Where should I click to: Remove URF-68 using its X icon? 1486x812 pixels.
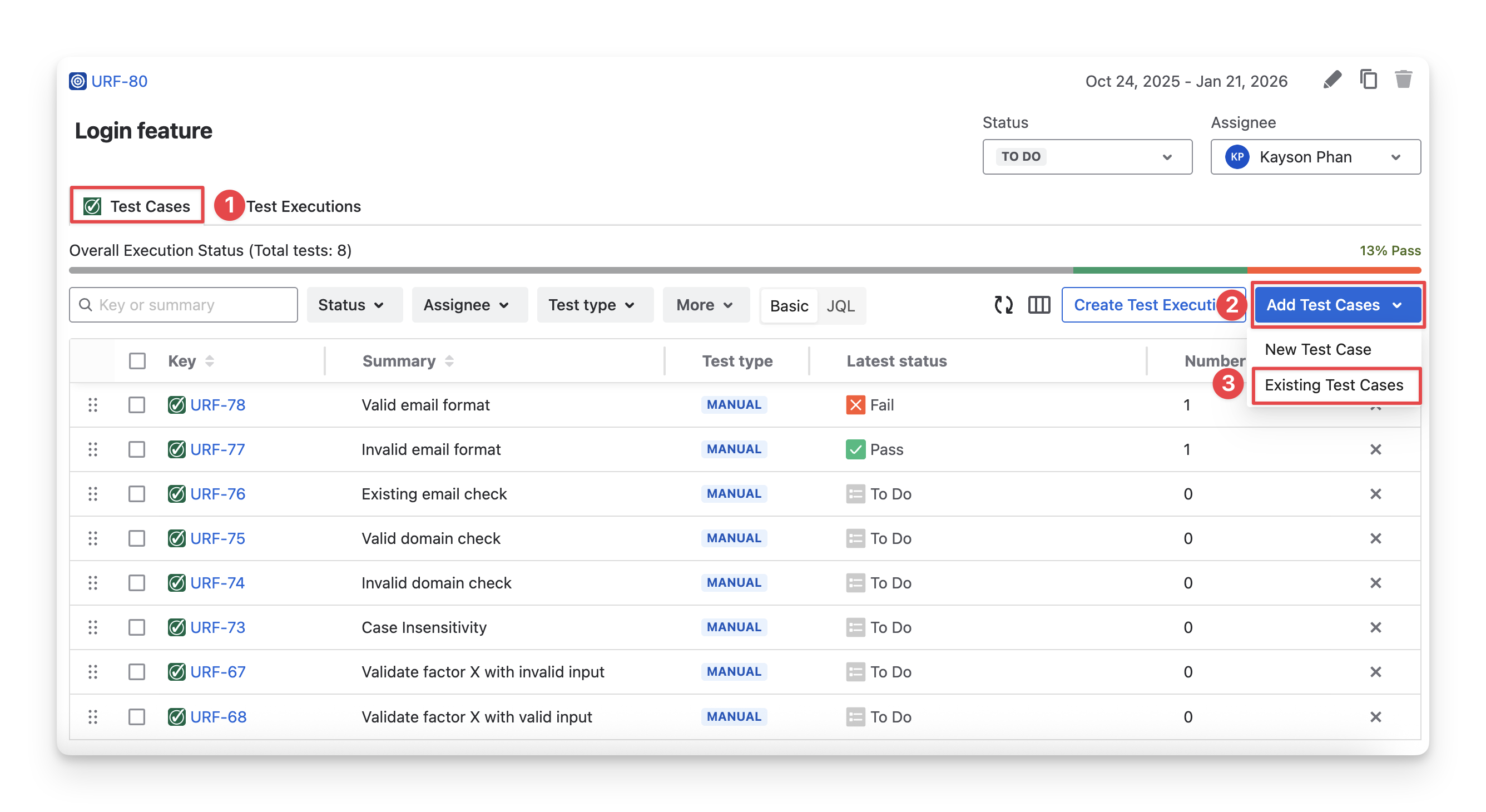(1375, 717)
